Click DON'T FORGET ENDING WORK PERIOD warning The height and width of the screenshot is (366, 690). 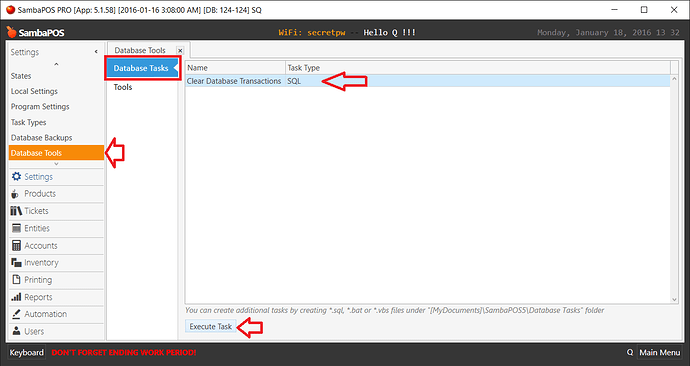[124, 352]
